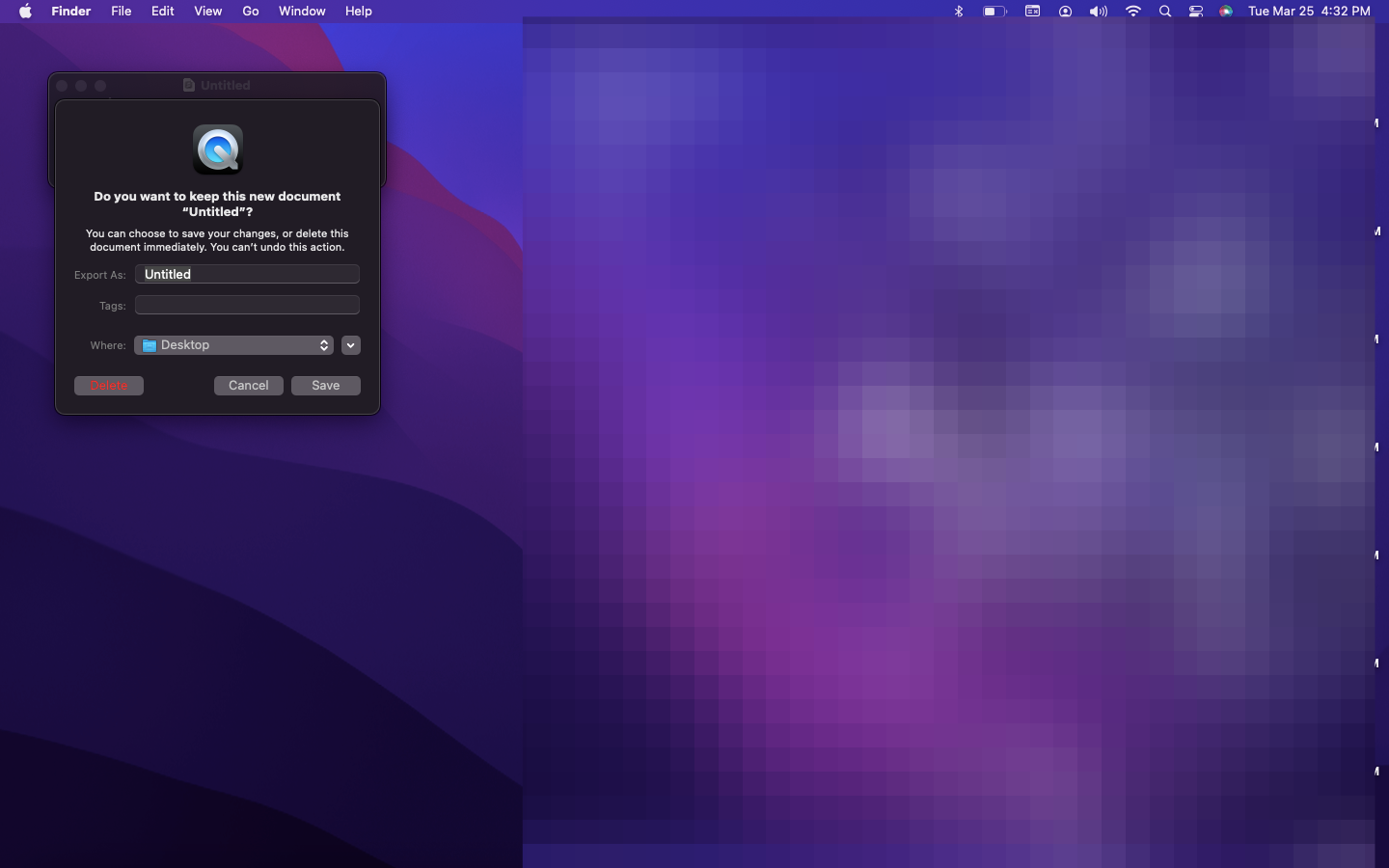
Task: Open the Edit menu
Action: pos(163,12)
